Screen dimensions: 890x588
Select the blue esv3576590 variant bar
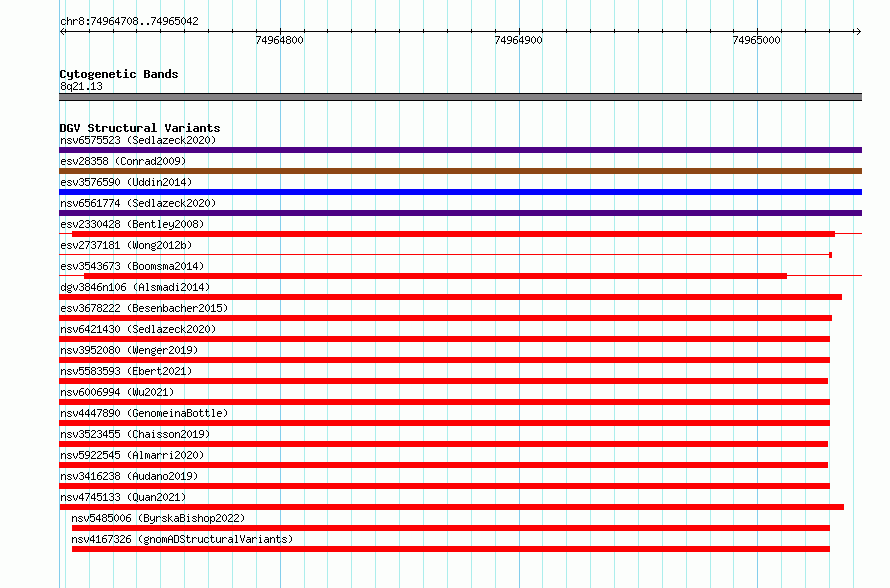460,192
